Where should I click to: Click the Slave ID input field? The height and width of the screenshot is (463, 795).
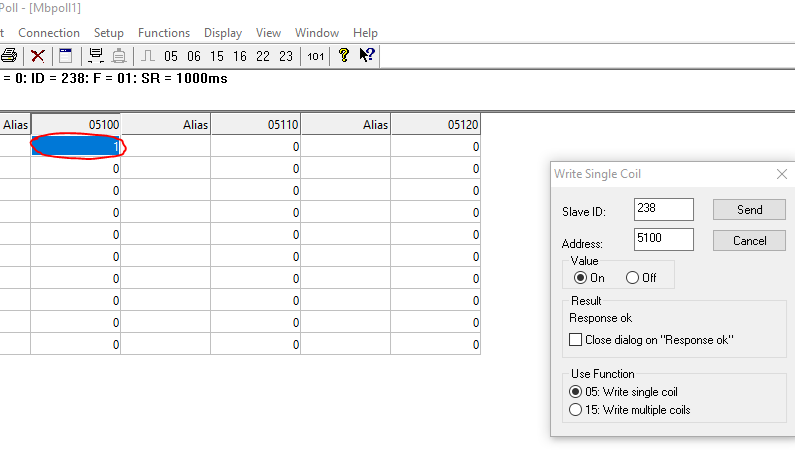(x=664, y=209)
